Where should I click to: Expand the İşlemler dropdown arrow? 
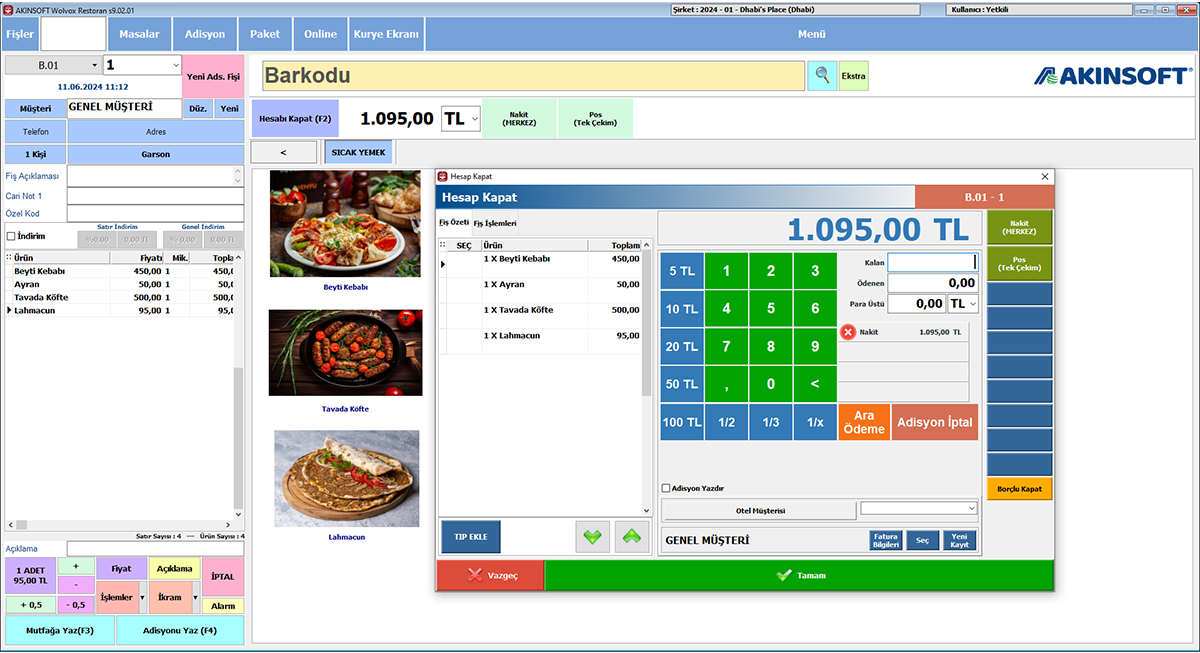(144, 597)
